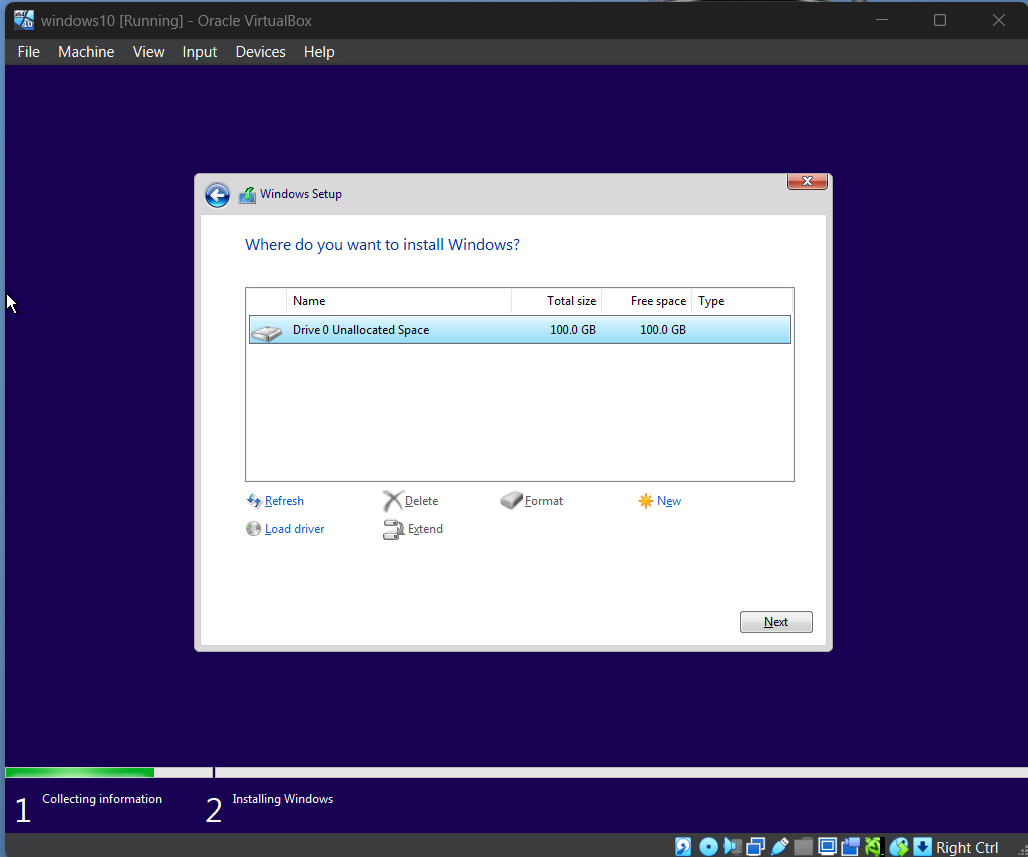This screenshot has width=1028, height=857.
Task: Click the Right Ctrl host key label
Action: 967,847
